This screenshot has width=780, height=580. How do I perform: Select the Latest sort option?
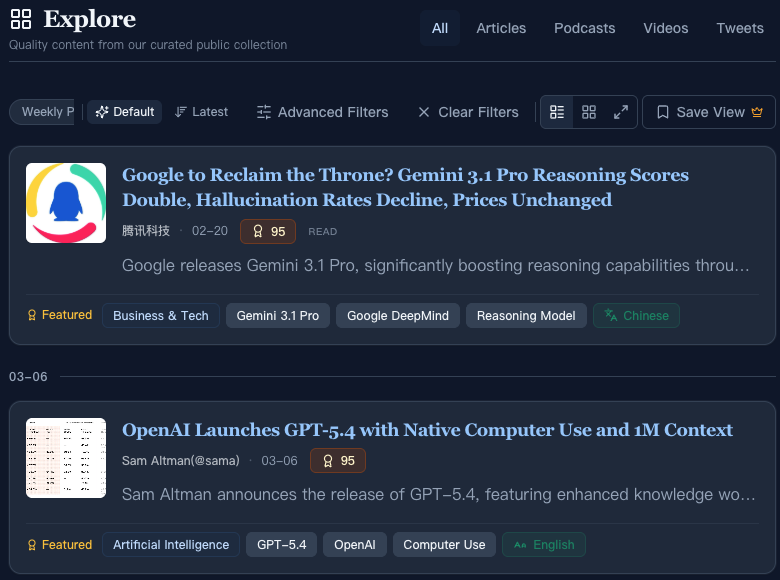pyautogui.click(x=201, y=112)
